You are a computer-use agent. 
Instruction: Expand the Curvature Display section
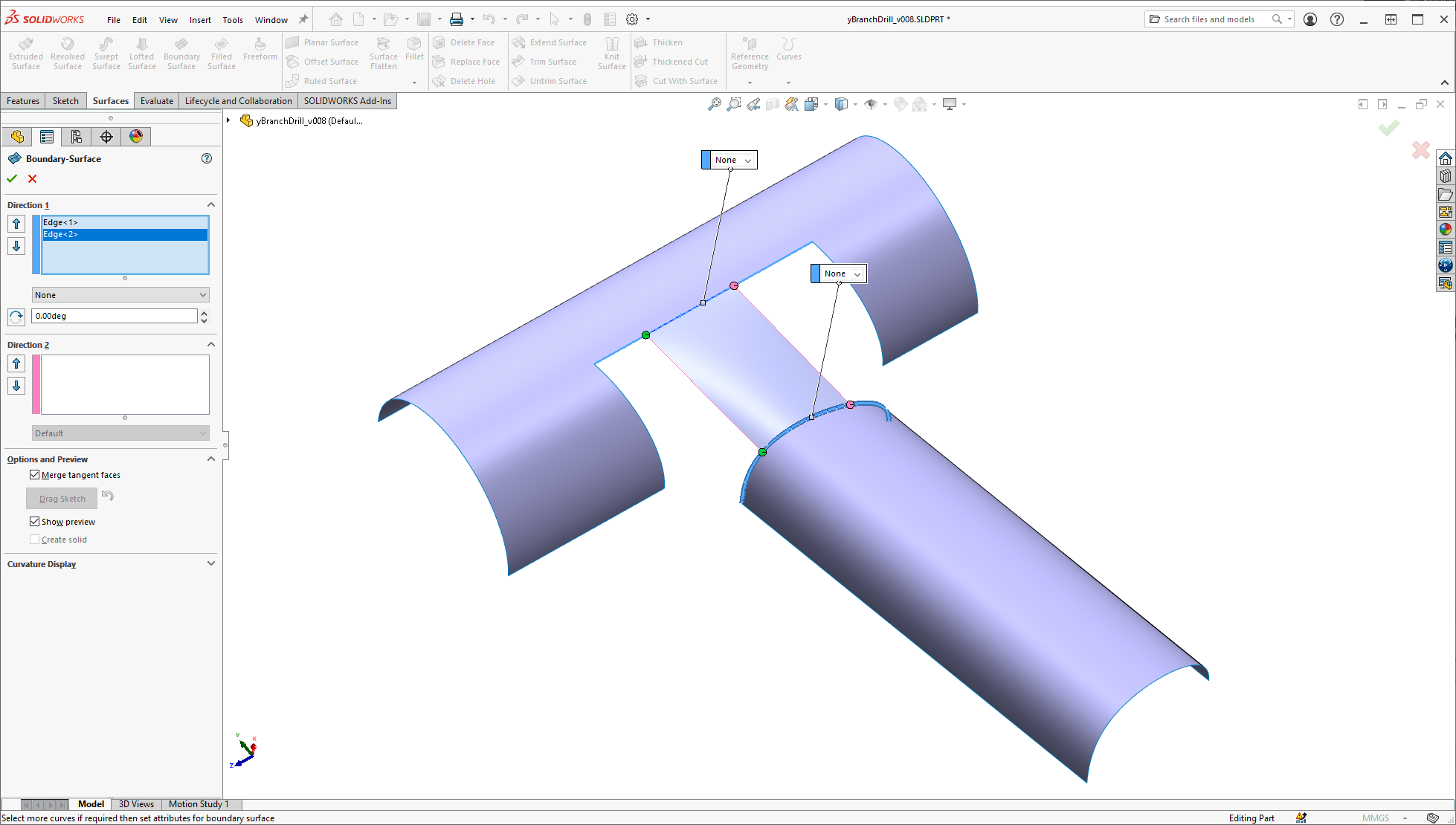pos(210,564)
